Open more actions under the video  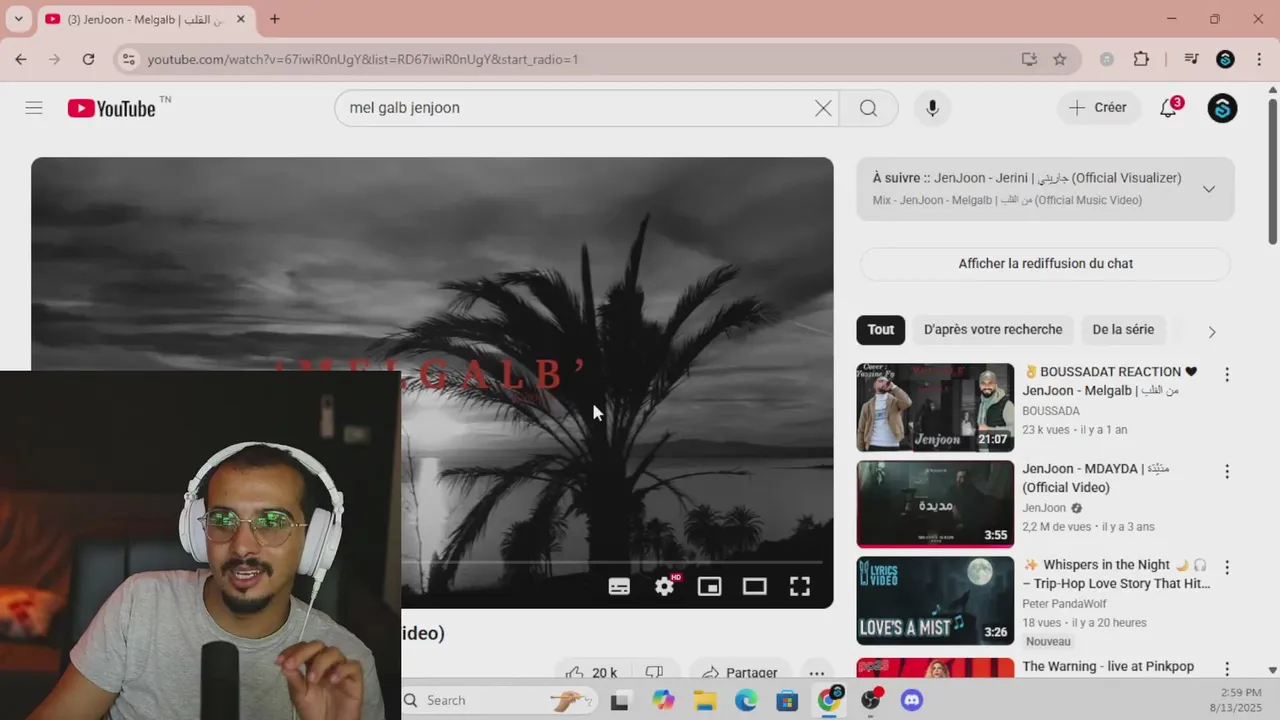[817, 672]
